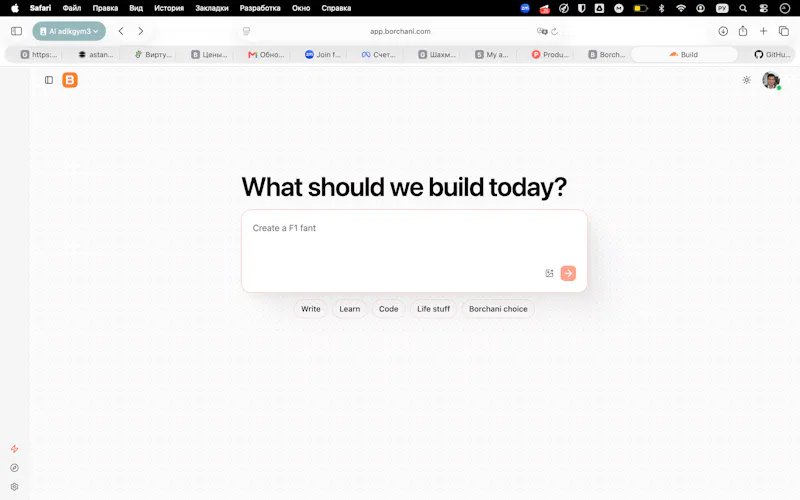Switch to the Gmail Обно... tab
Image resolution: width=800 pixels, height=500 pixels.
(x=266, y=54)
